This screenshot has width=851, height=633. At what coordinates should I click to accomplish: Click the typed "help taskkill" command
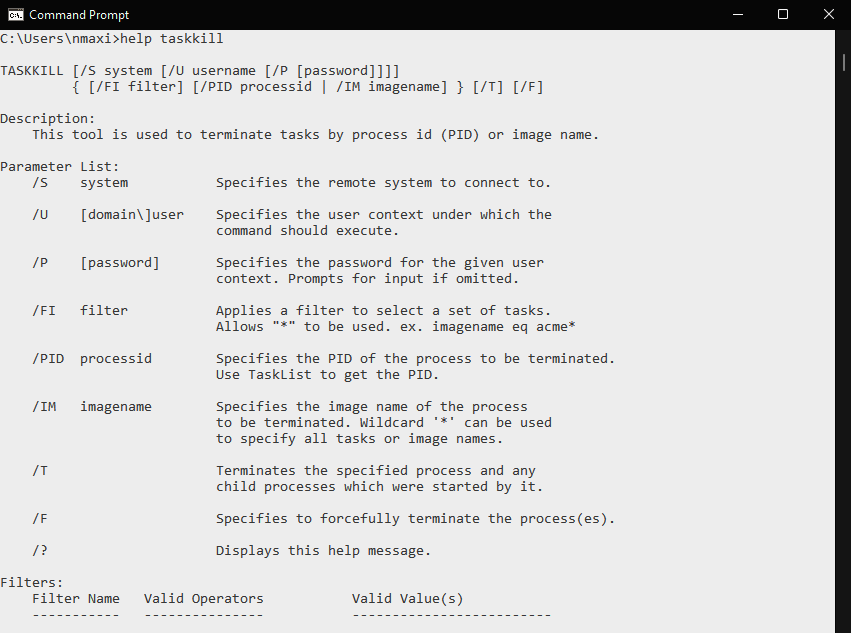(x=172, y=39)
